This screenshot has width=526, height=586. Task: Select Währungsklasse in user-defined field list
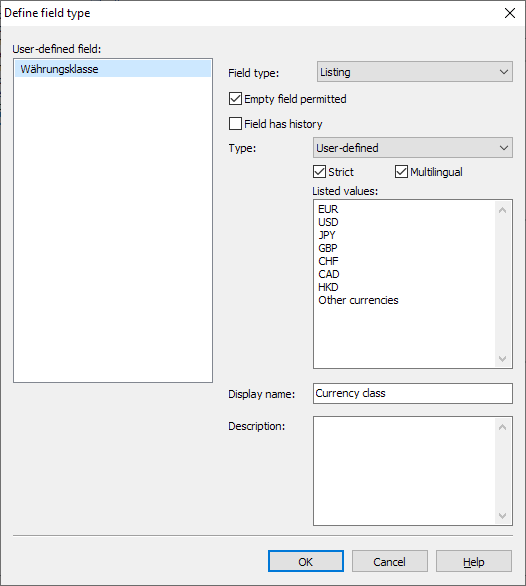tap(113, 69)
